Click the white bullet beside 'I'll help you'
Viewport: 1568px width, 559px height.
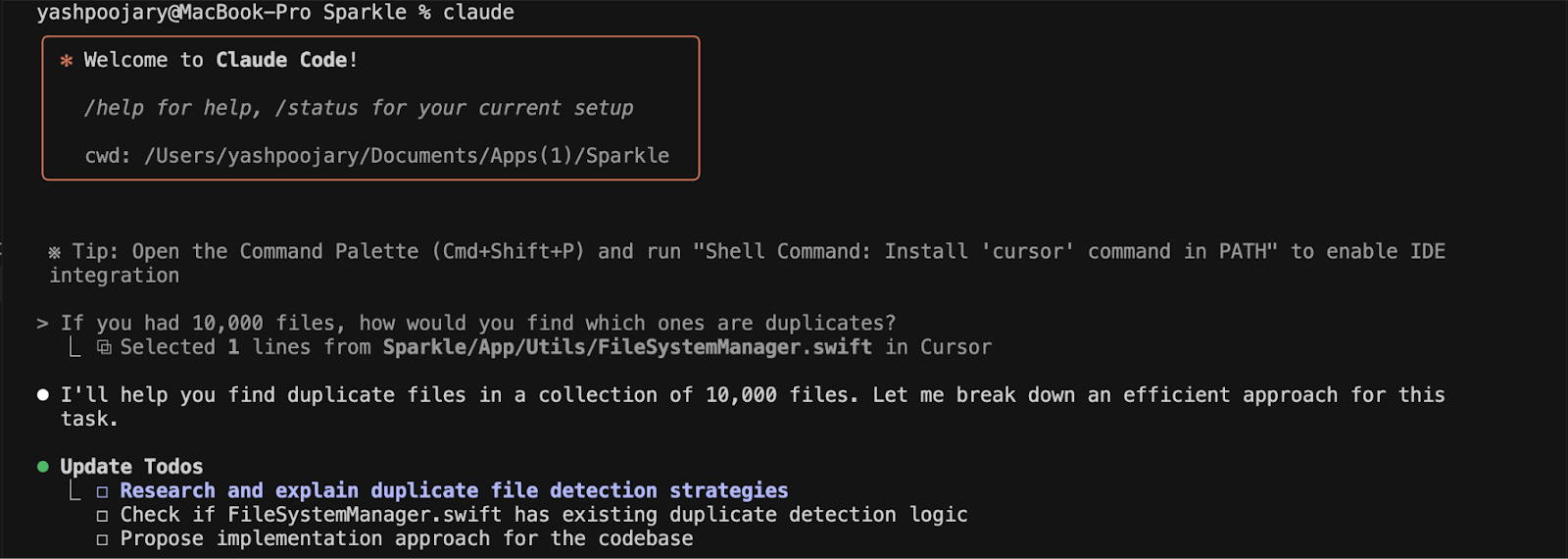42,395
